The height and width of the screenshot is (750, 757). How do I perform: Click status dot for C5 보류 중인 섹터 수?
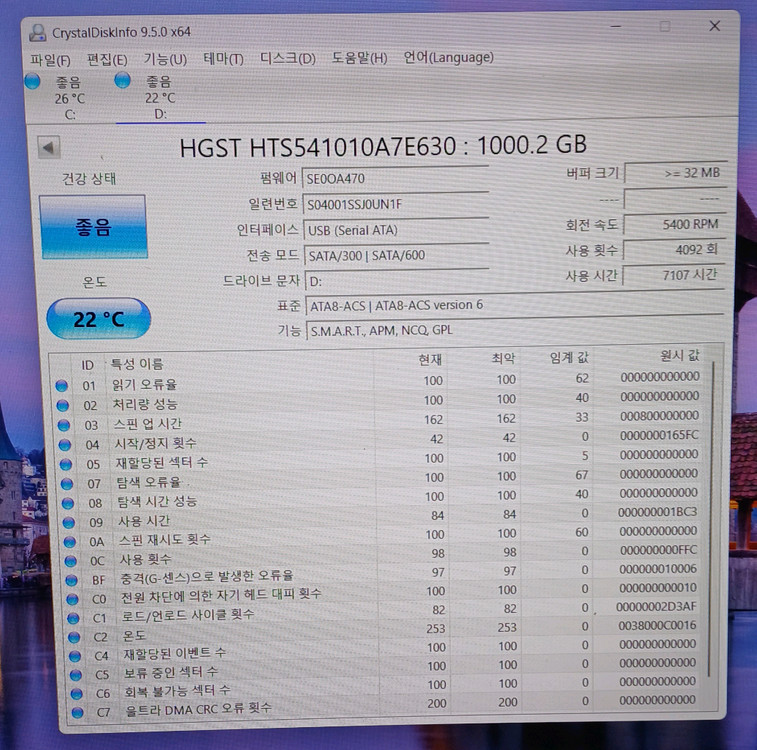coord(76,675)
